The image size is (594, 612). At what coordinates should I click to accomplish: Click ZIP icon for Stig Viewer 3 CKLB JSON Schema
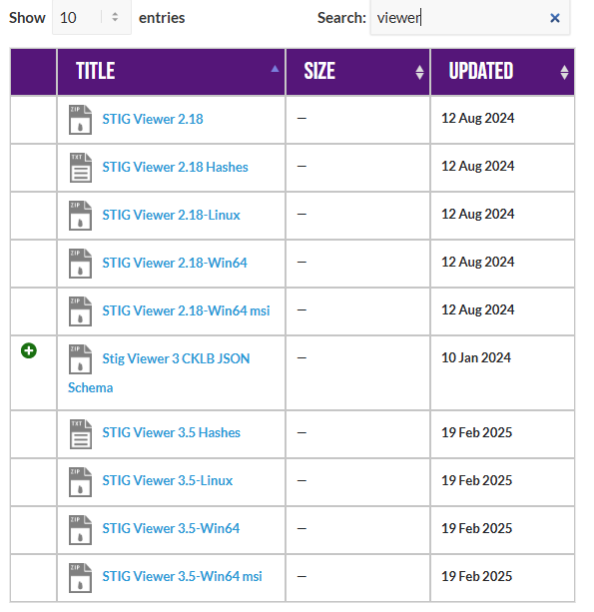[x=80, y=359]
